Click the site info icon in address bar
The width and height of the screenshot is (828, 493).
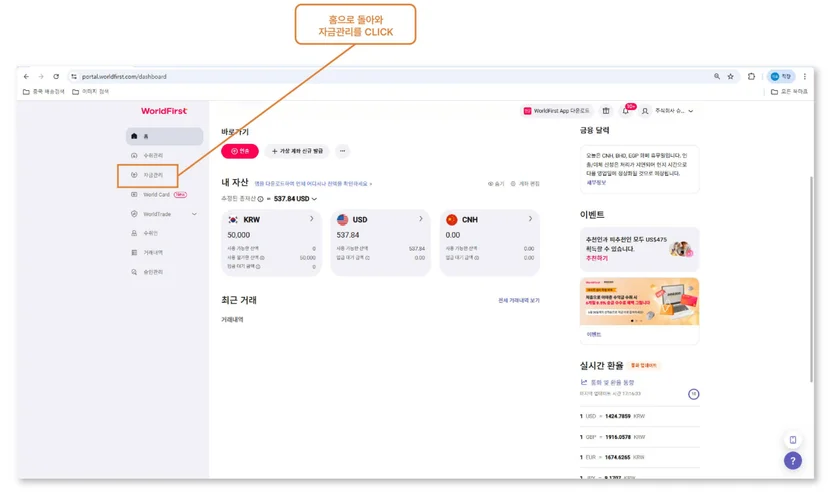[x=74, y=77]
